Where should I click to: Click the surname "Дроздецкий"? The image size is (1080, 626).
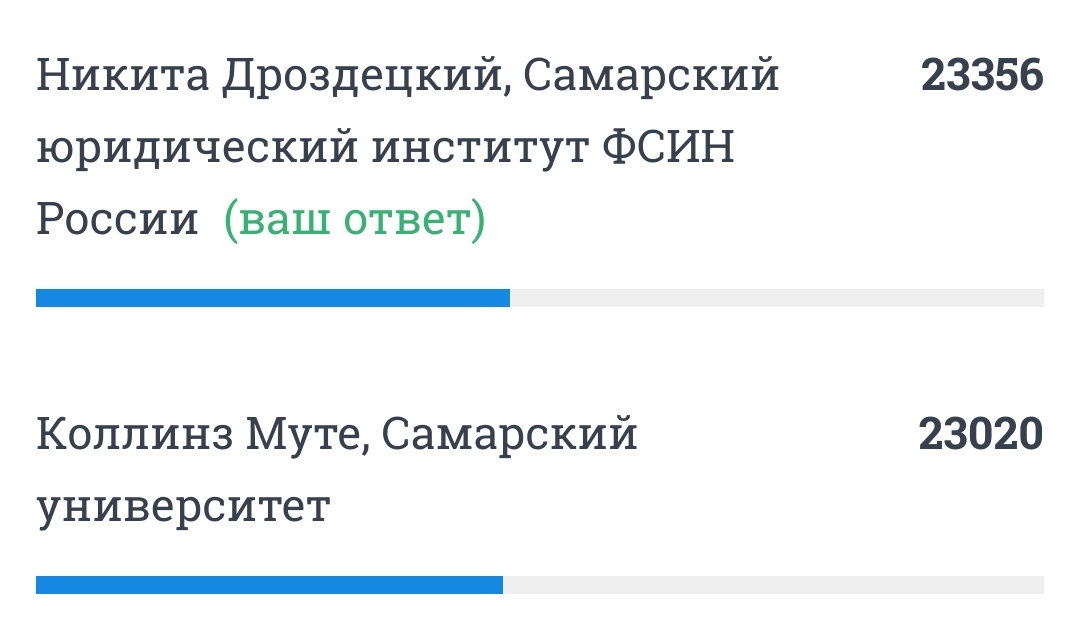pyautogui.click(x=366, y=76)
